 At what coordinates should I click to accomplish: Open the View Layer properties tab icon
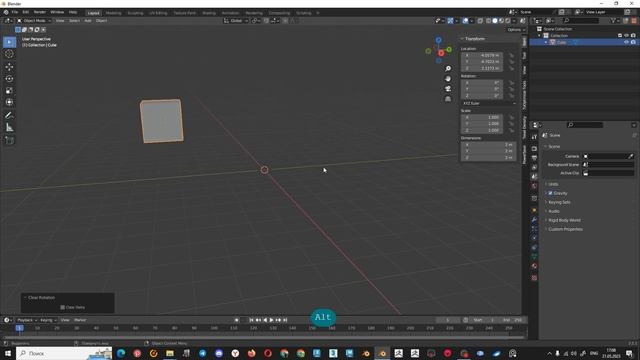click(x=534, y=167)
